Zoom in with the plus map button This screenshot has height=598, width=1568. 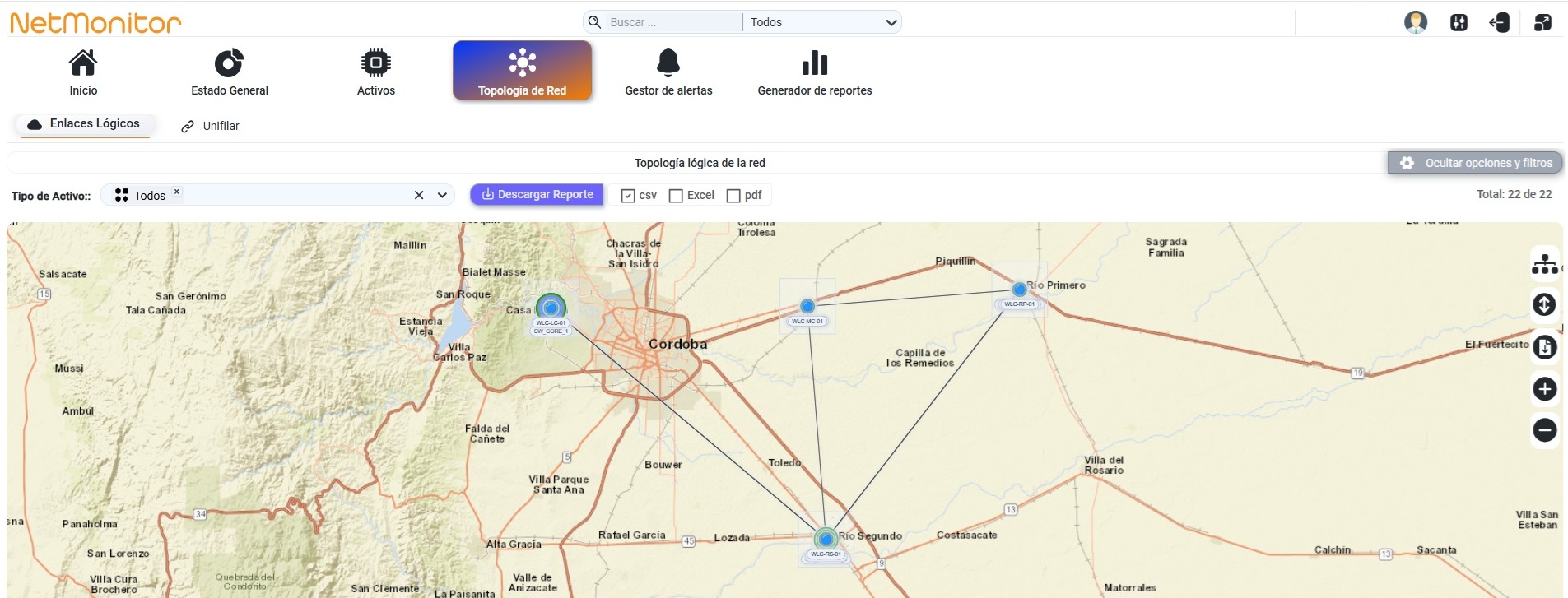(1545, 389)
